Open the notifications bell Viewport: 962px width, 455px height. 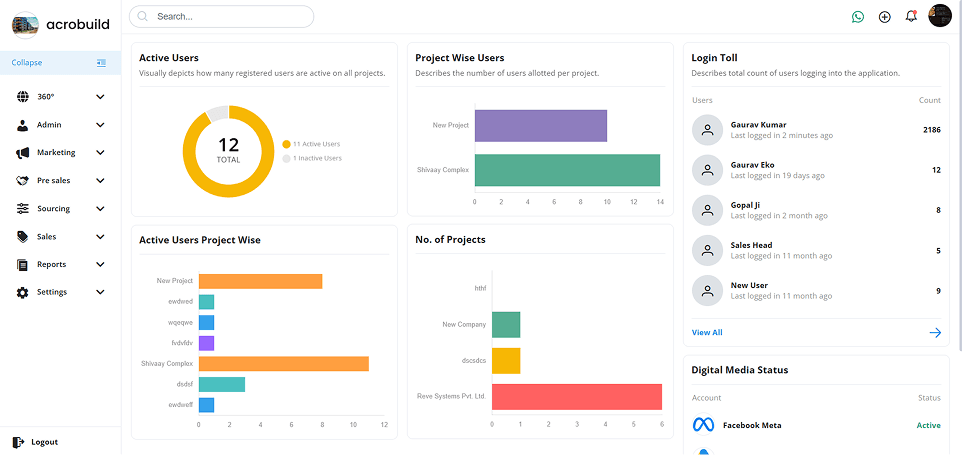[911, 16]
